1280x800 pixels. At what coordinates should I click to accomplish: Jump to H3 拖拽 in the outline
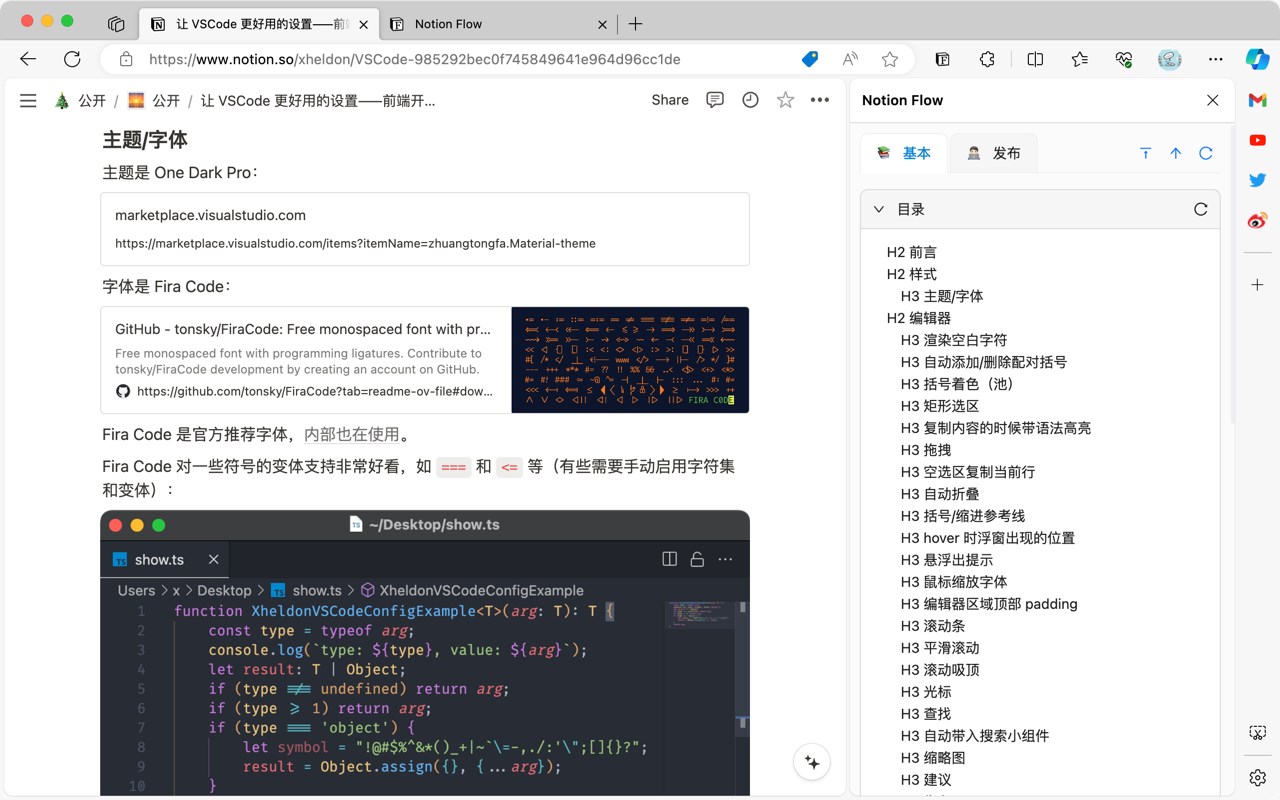926,450
